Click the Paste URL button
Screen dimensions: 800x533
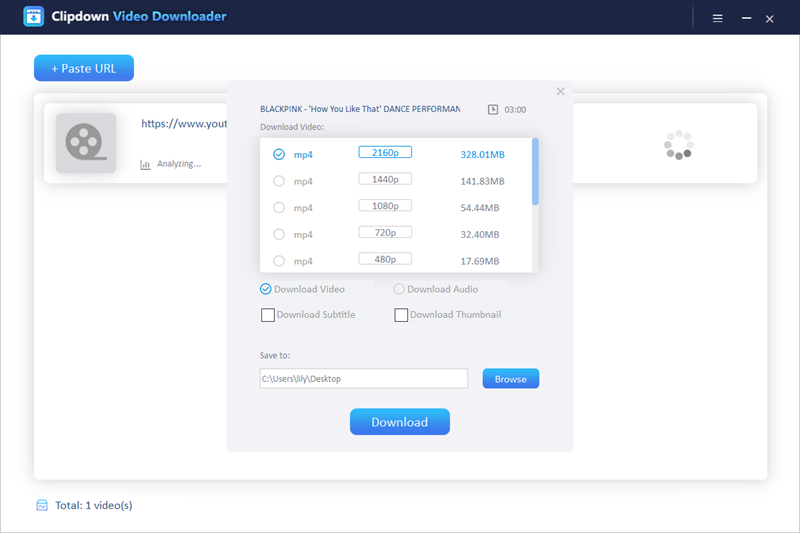coord(84,68)
